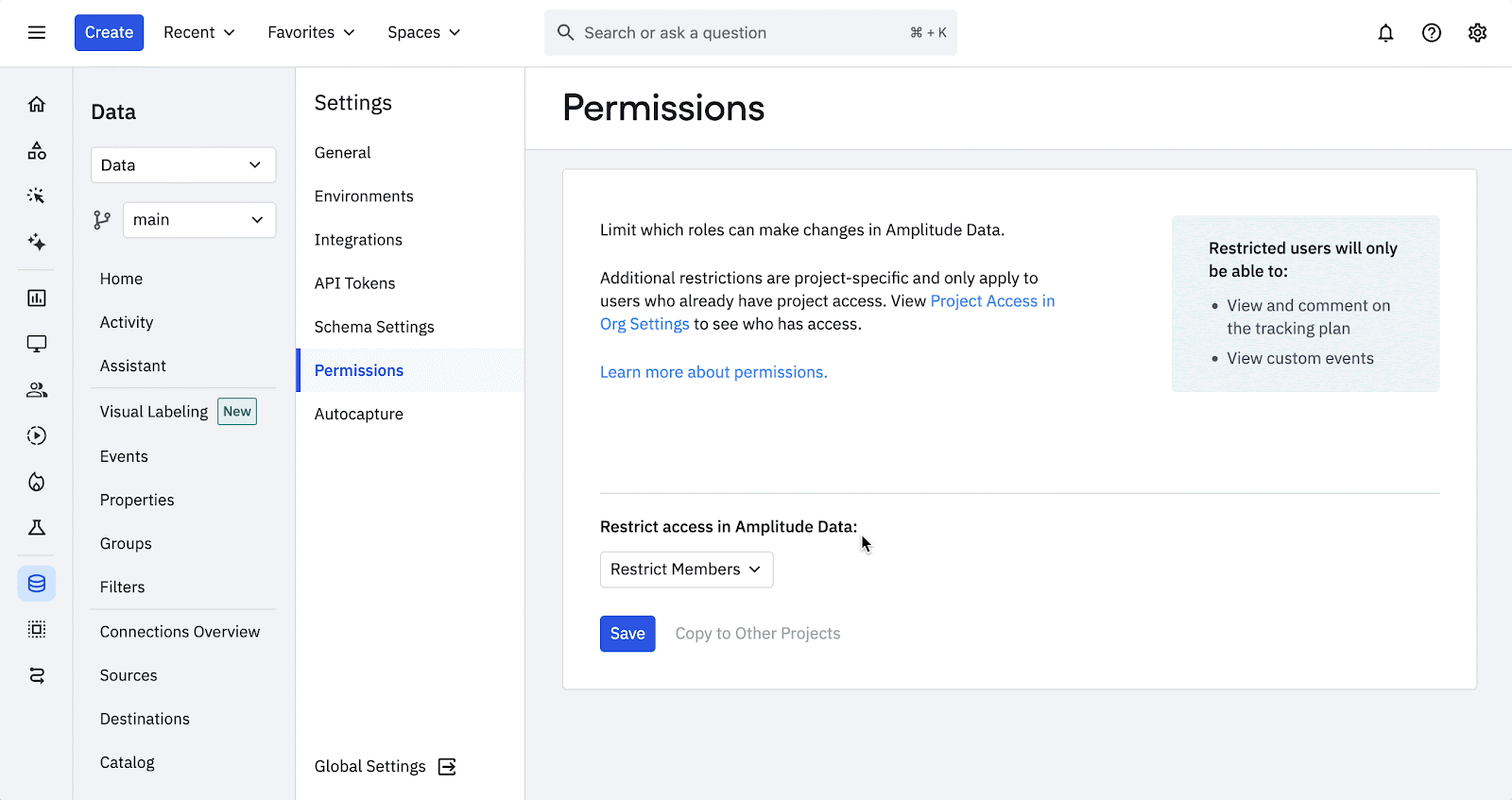
Task: Open the dotted square icon in left rail
Action: 37,629
